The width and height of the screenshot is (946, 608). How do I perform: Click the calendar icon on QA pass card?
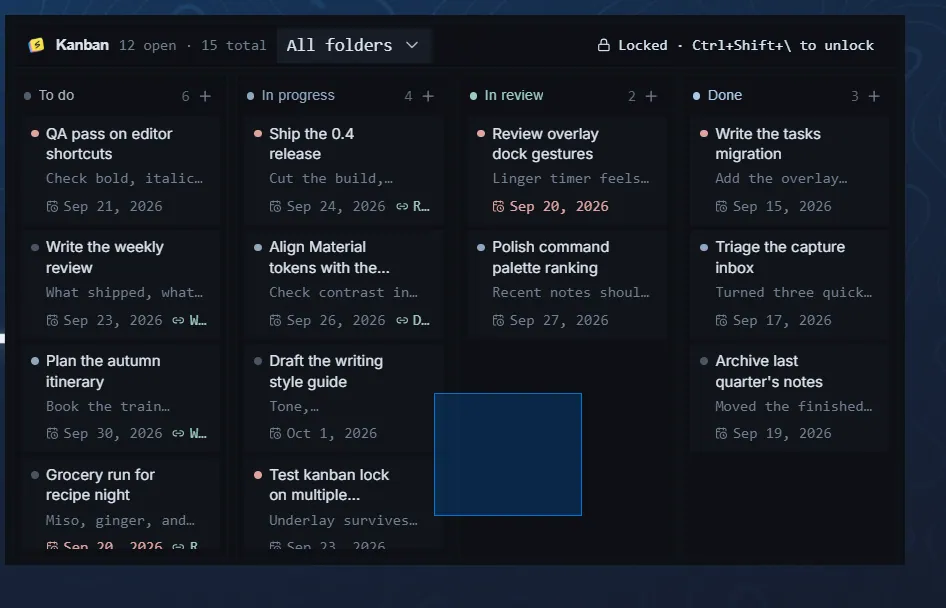pyautogui.click(x=52, y=206)
